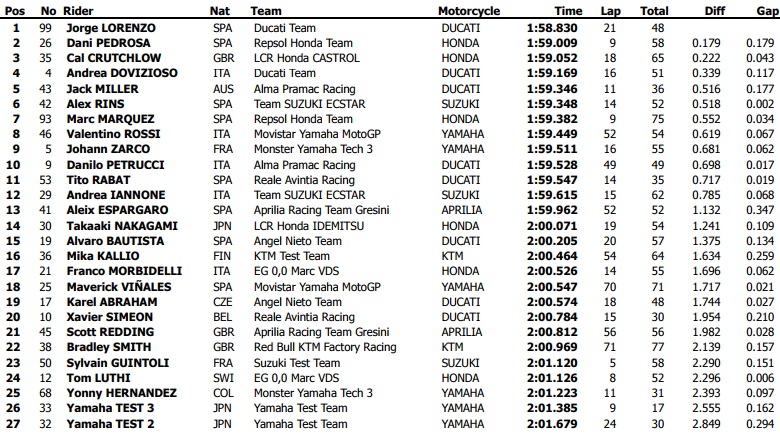Screen dimensions: 780x434
Task: Select LCR Honda IDEMITSU team name
Action: click(303, 226)
